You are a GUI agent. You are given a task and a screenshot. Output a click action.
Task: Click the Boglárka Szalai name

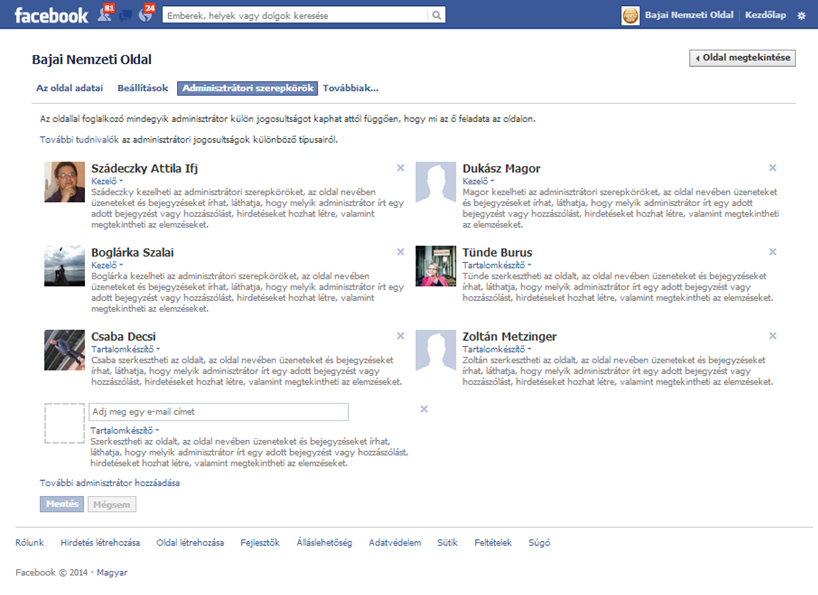pyautogui.click(x=133, y=252)
